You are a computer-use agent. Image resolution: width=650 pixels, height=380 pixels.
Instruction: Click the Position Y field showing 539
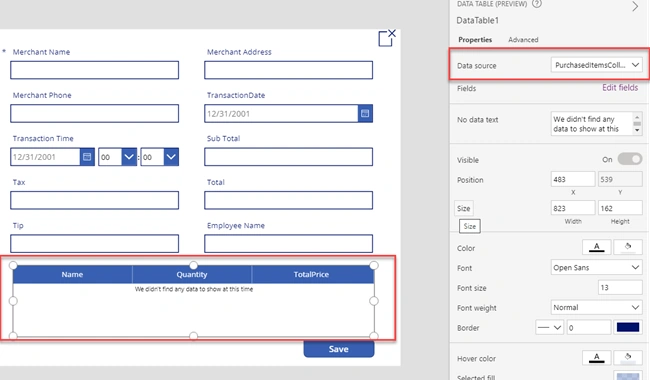point(620,179)
